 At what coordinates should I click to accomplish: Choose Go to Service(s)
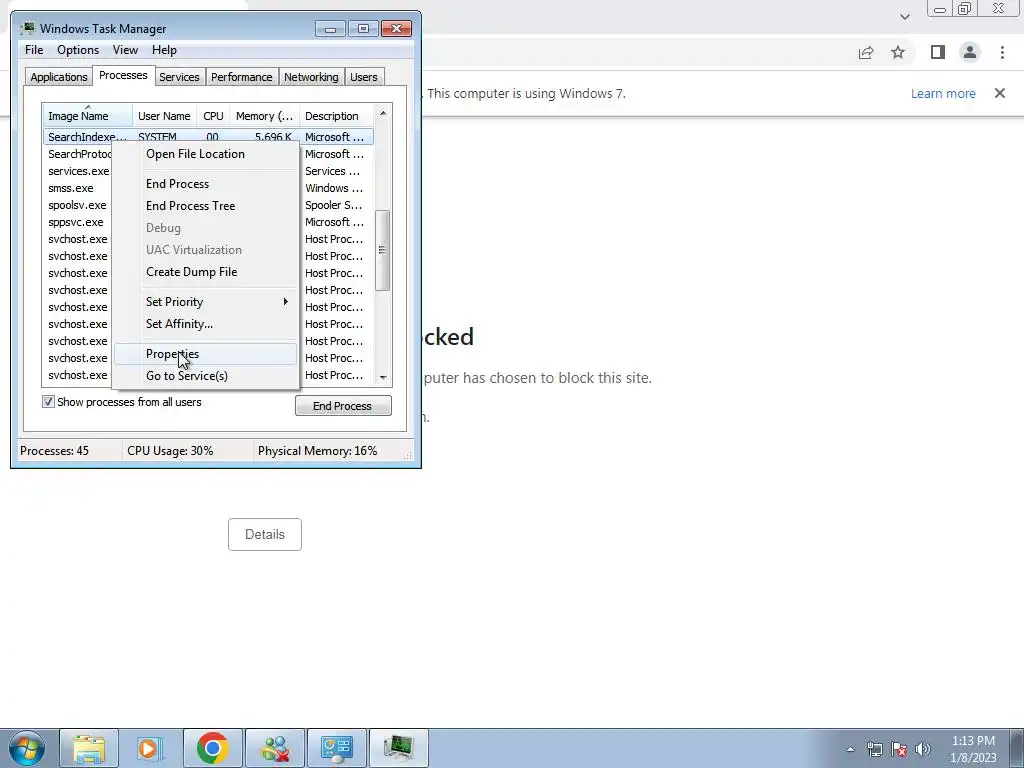206,376
